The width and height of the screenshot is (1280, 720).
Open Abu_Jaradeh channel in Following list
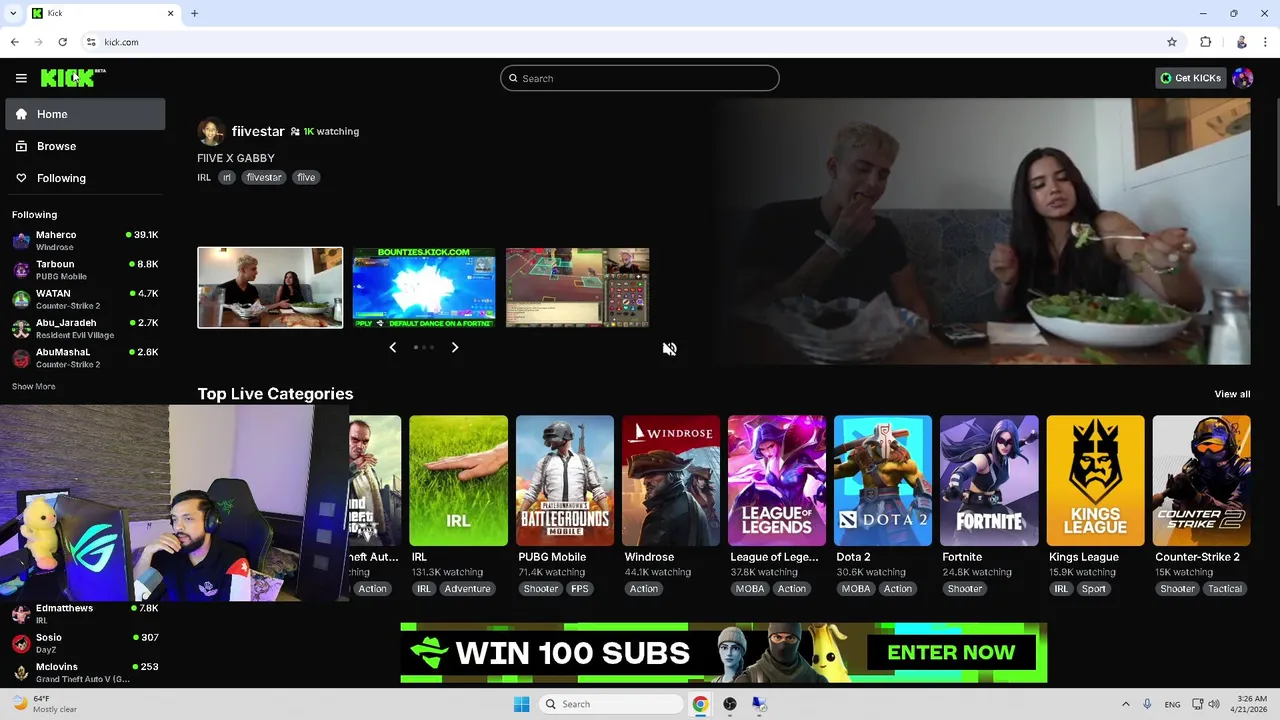(x=85, y=328)
